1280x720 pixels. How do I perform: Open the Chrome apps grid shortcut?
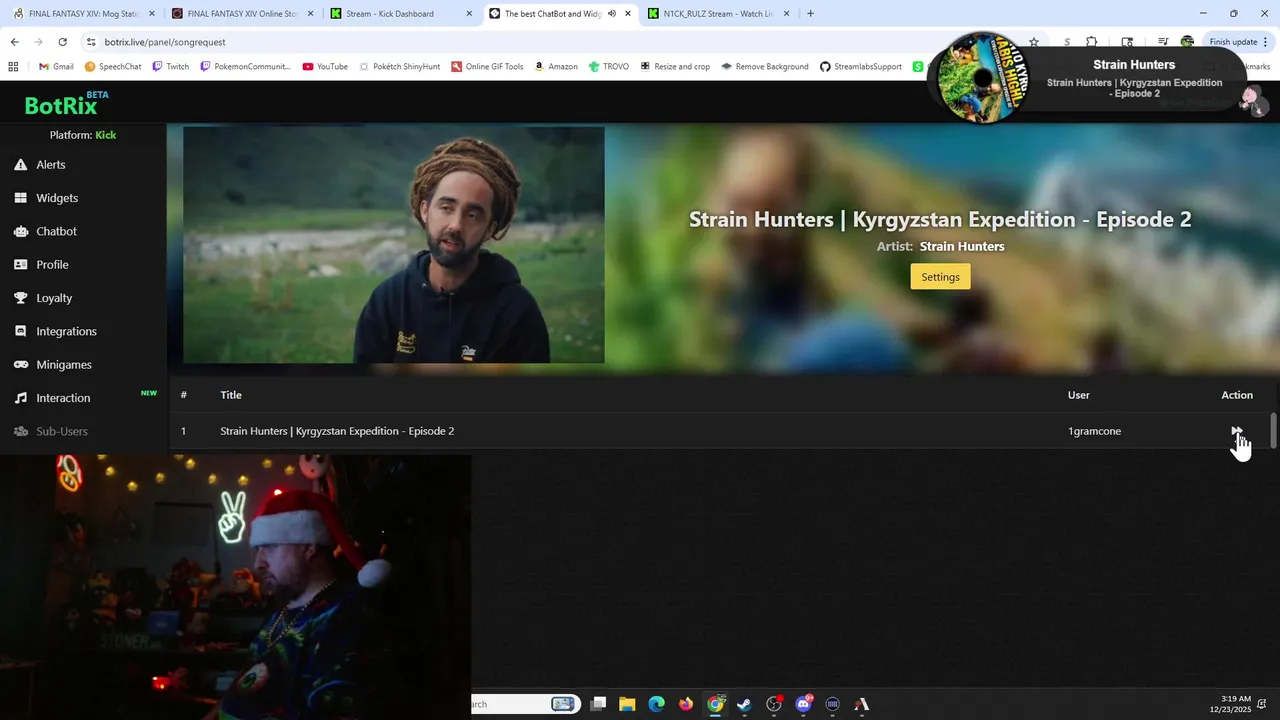13,67
